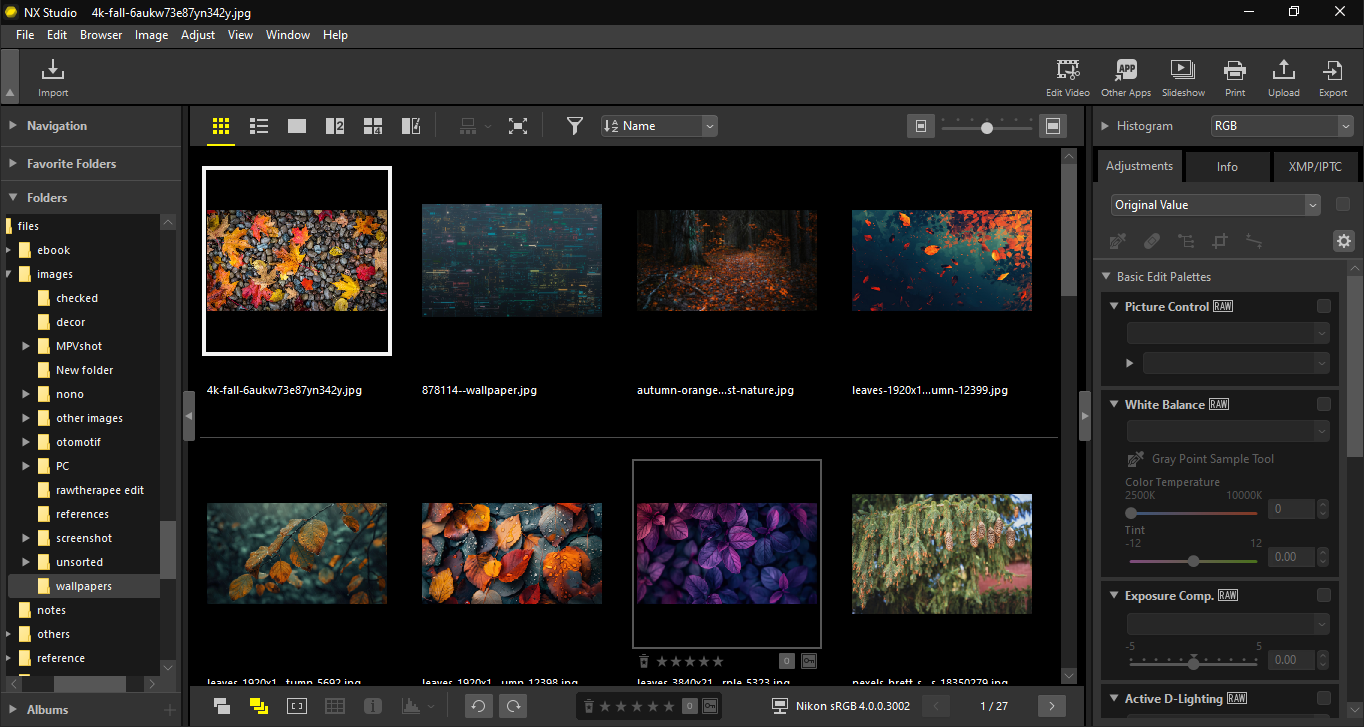1364x727 pixels.
Task: Click the gray stacked images icon
Action: click(222, 706)
